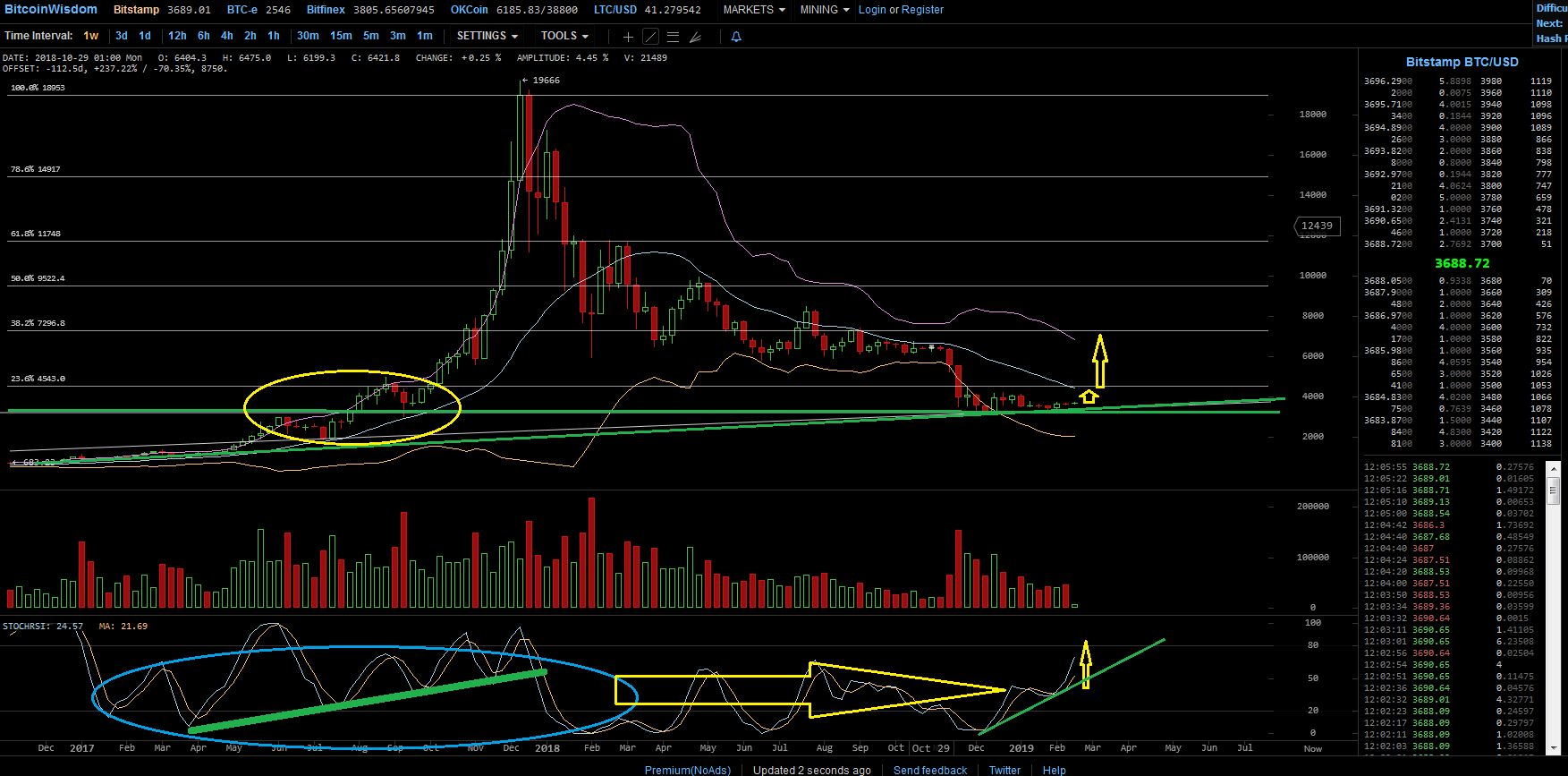
Task: Open the OKCoin market ticker
Action: pyautogui.click(x=514, y=10)
